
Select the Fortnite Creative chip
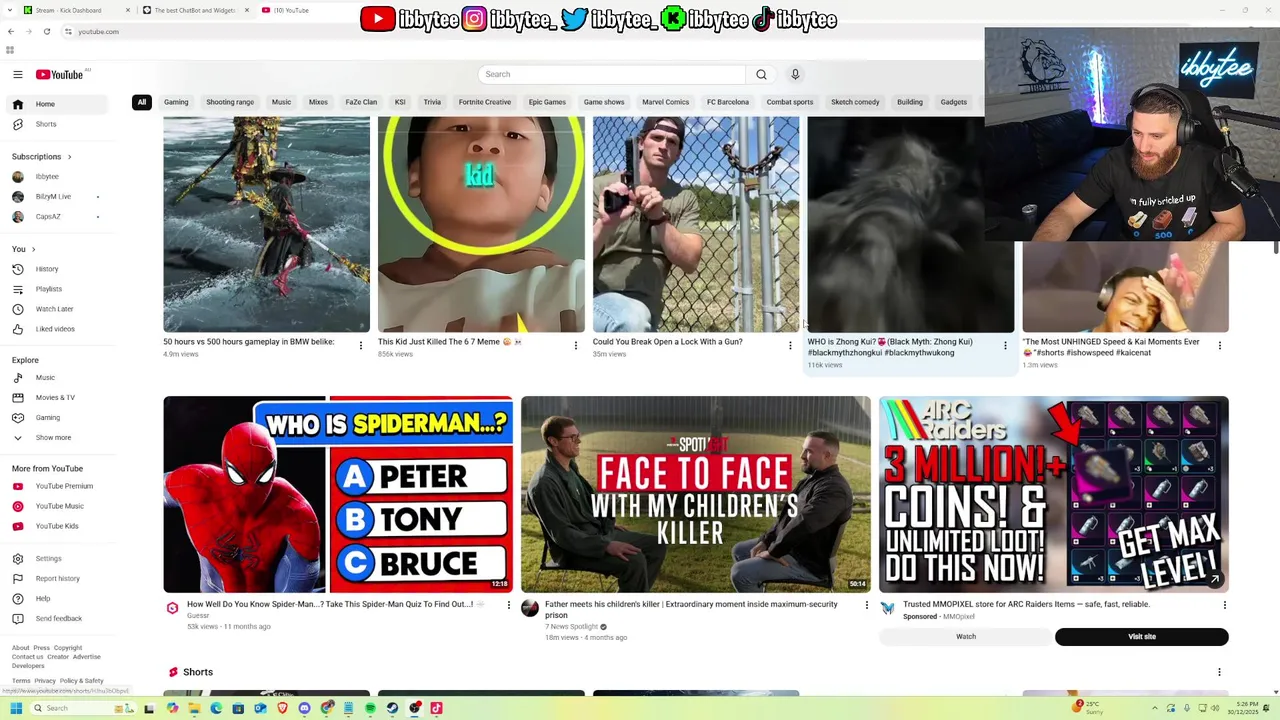click(x=485, y=102)
